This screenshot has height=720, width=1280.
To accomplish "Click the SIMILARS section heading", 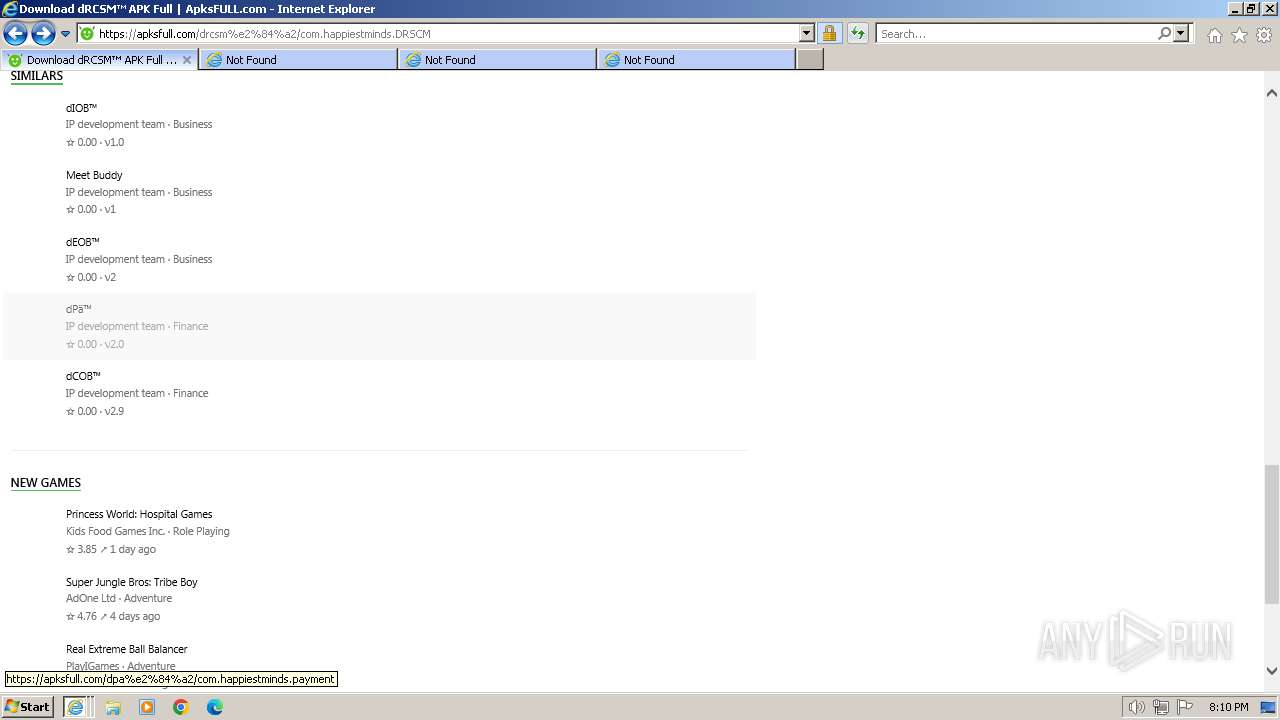I will pos(37,76).
